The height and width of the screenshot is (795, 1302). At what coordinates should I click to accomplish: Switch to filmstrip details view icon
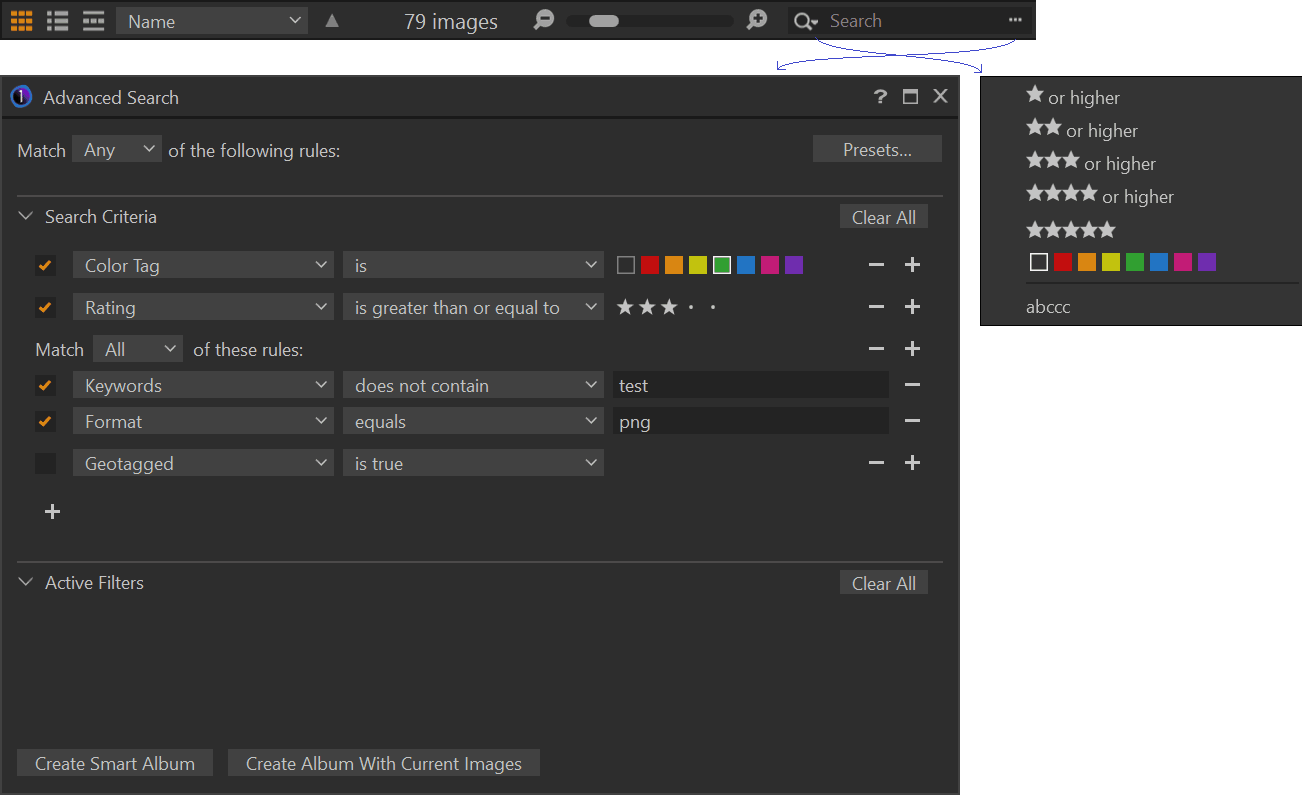click(94, 21)
